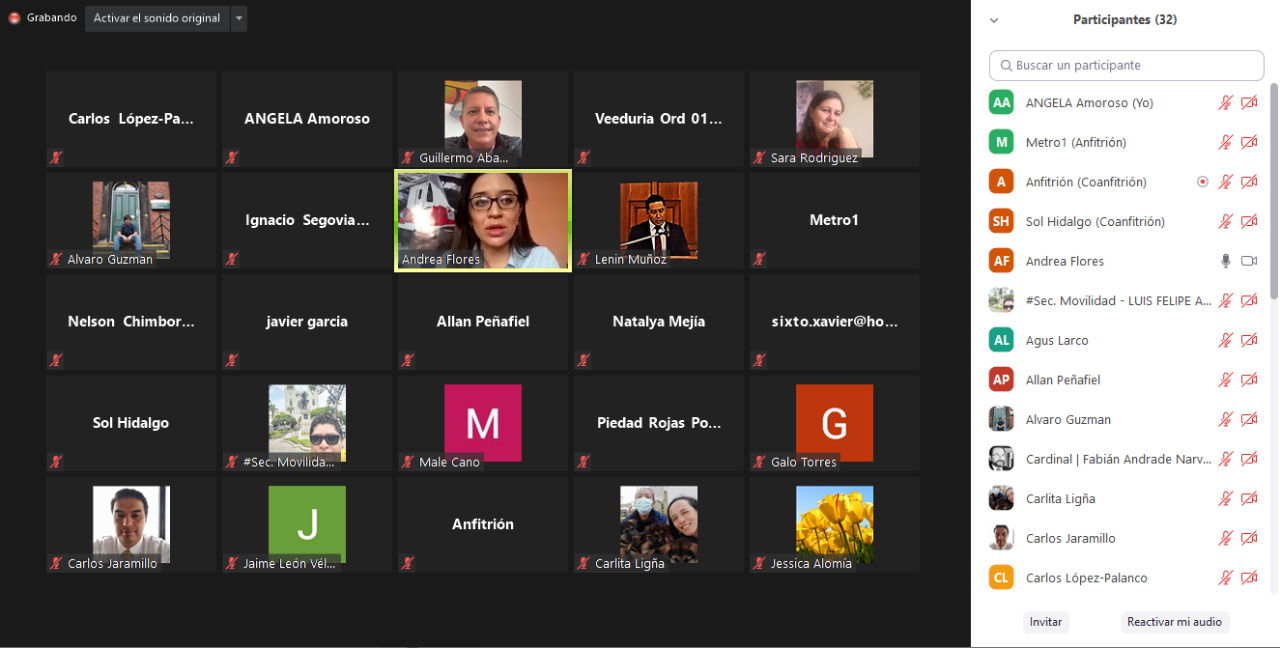Click Alvaro Guzman's photo avatar in participants list
The height and width of the screenshot is (648, 1280).
point(1001,419)
